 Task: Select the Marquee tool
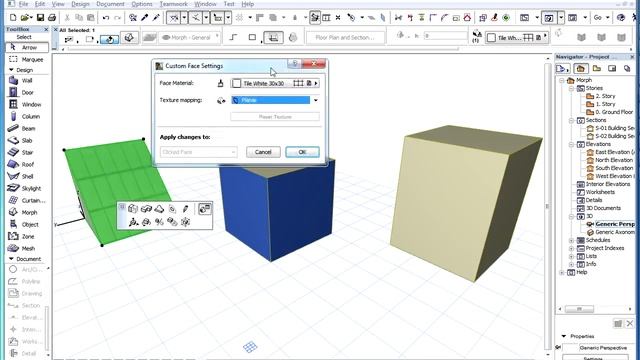(27, 60)
